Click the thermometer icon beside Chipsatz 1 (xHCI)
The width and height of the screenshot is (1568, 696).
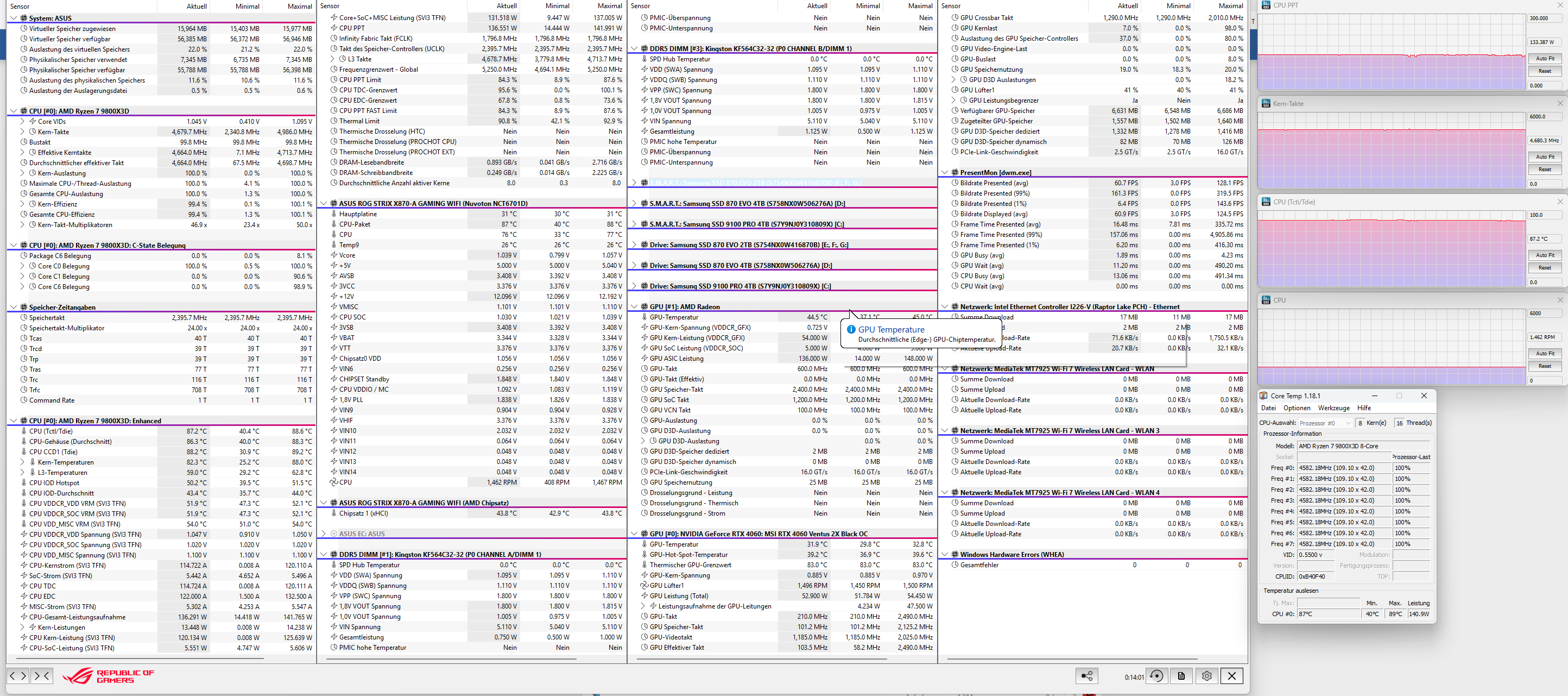(x=333, y=513)
